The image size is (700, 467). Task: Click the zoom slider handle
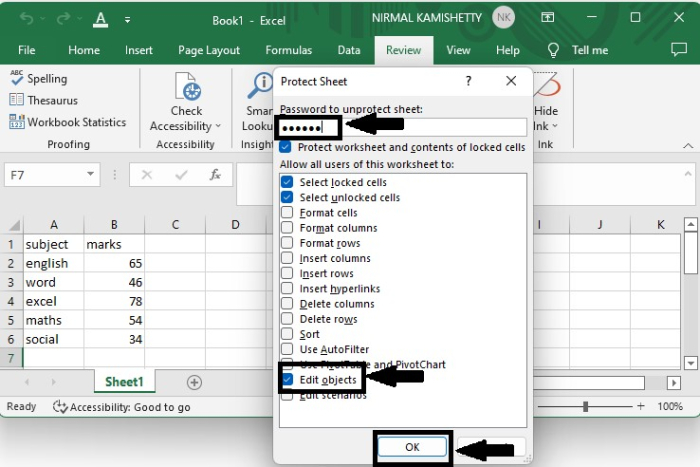[585, 406]
